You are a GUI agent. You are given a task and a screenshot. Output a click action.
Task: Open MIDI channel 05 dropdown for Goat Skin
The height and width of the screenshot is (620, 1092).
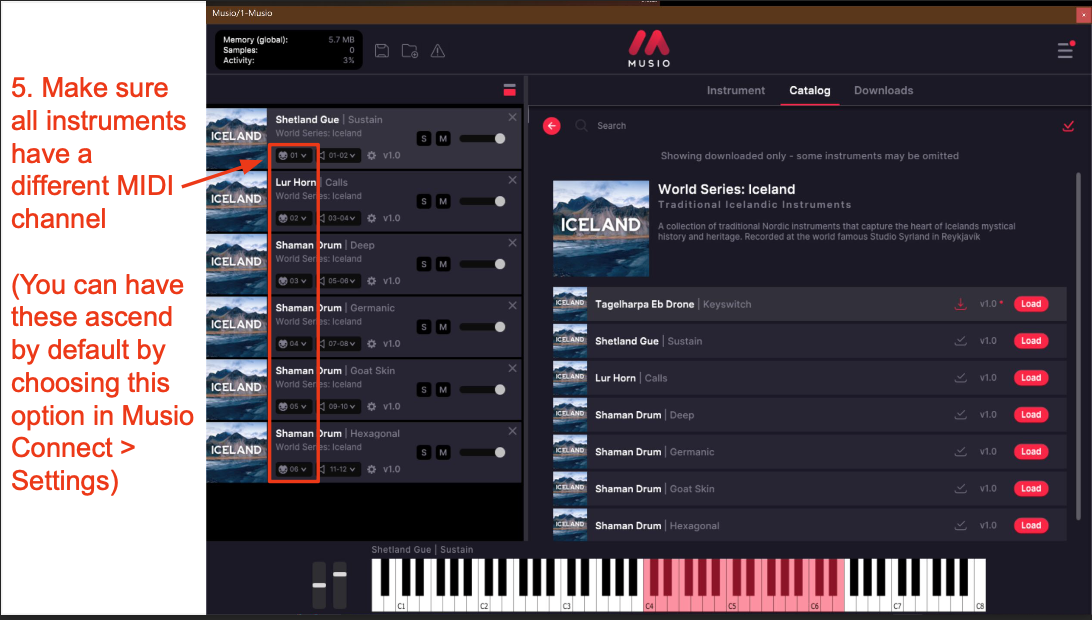(293, 406)
